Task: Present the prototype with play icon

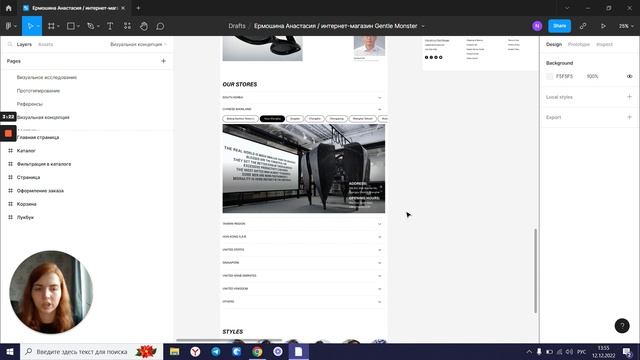Action: (603, 26)
